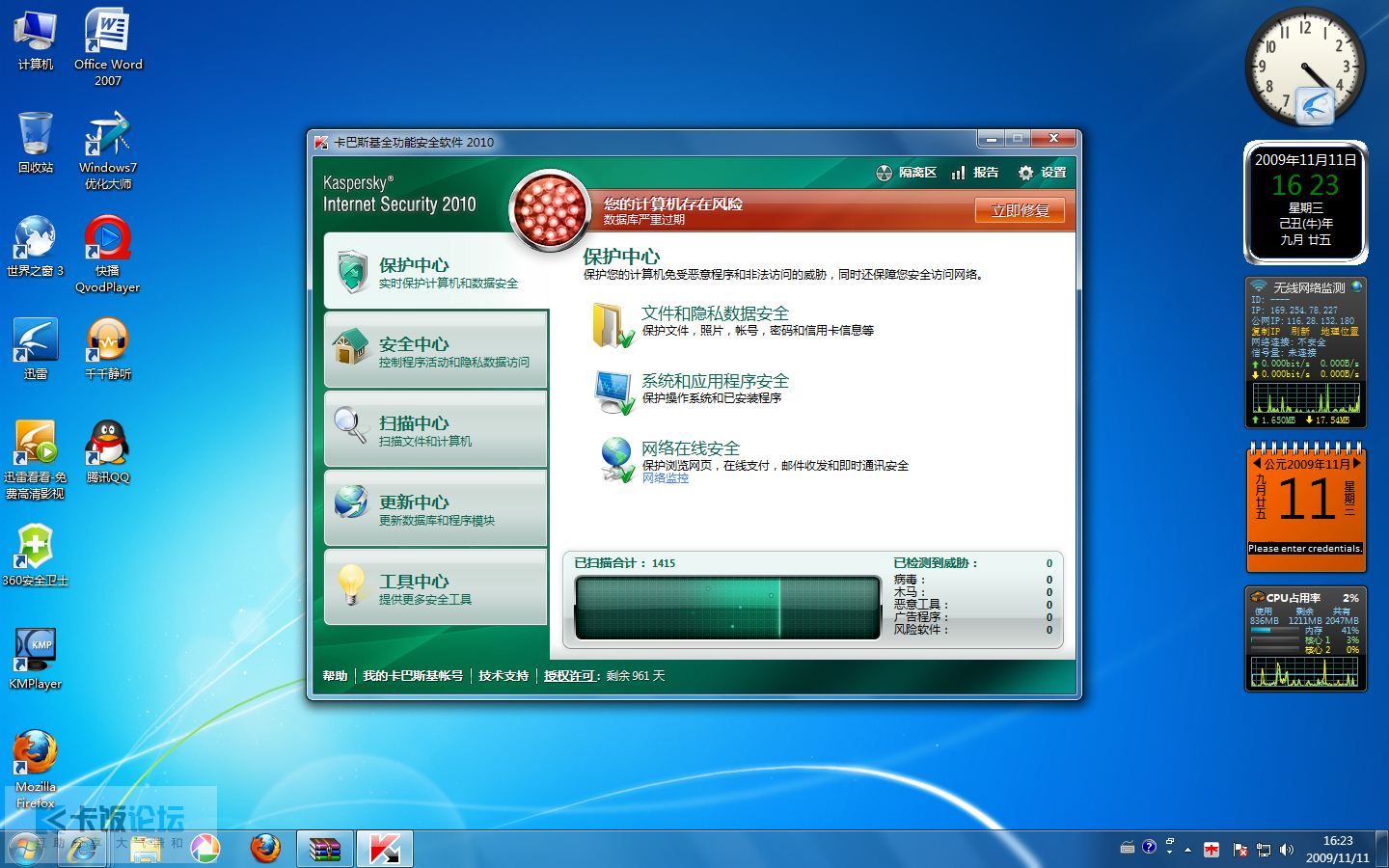The height and width of the screenshot is (868, 1389).
Task: Click the volume speaker tray icon
Action: pos(1286,850)
